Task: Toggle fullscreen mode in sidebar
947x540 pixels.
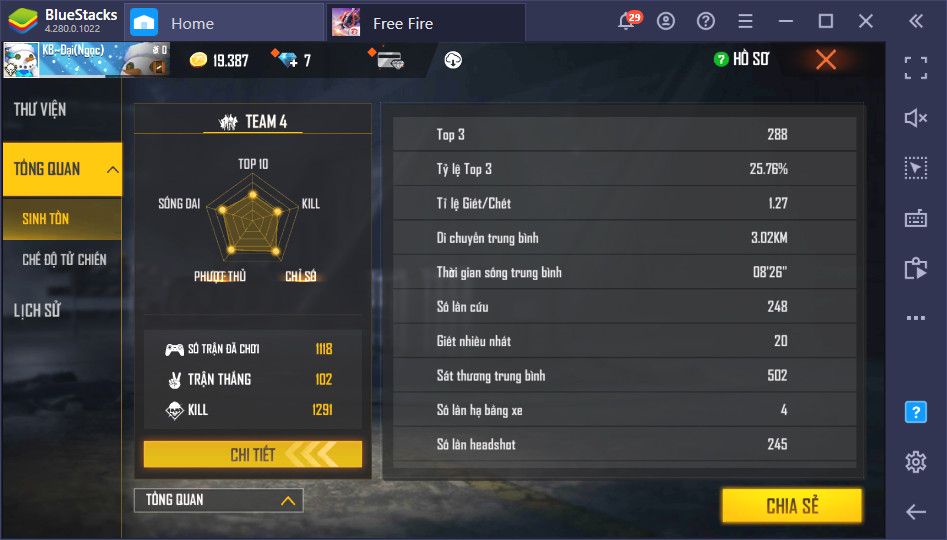Action: click(916, 68)
